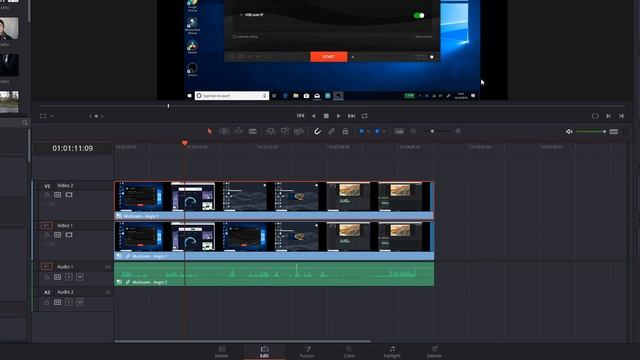The width and height of the screenshot is (640, 360).
Task: Click the timeline zoom-in plus icon
Action: click(x=458, y=131)
